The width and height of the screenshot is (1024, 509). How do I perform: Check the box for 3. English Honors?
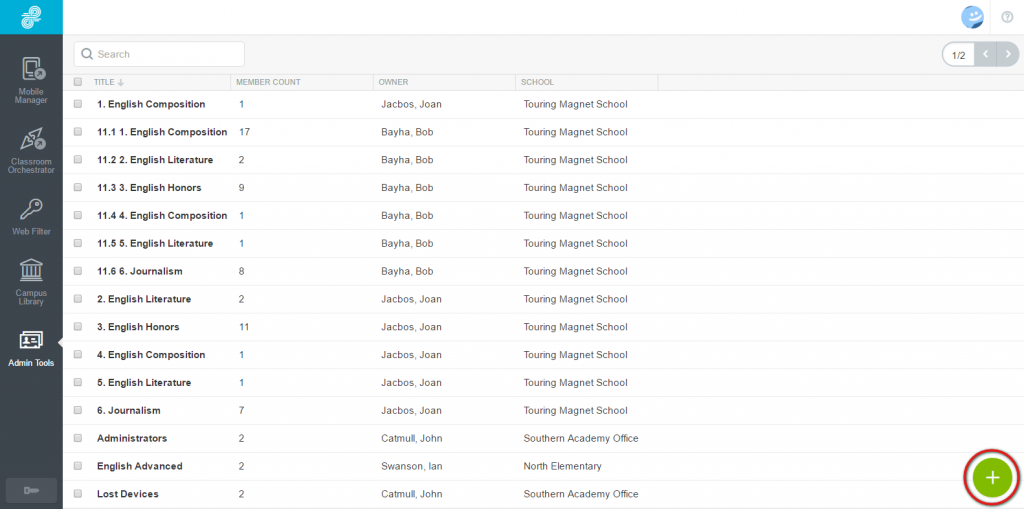coord(78,327)
